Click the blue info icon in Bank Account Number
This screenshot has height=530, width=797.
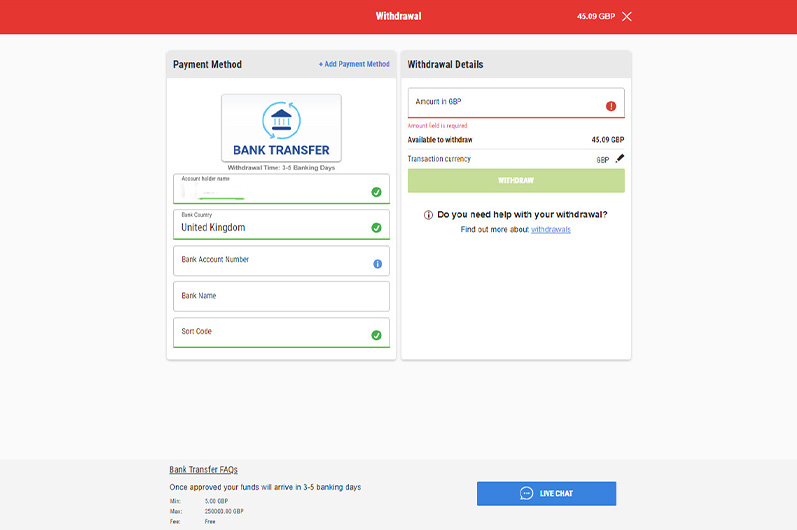click(x=377, y=264)
